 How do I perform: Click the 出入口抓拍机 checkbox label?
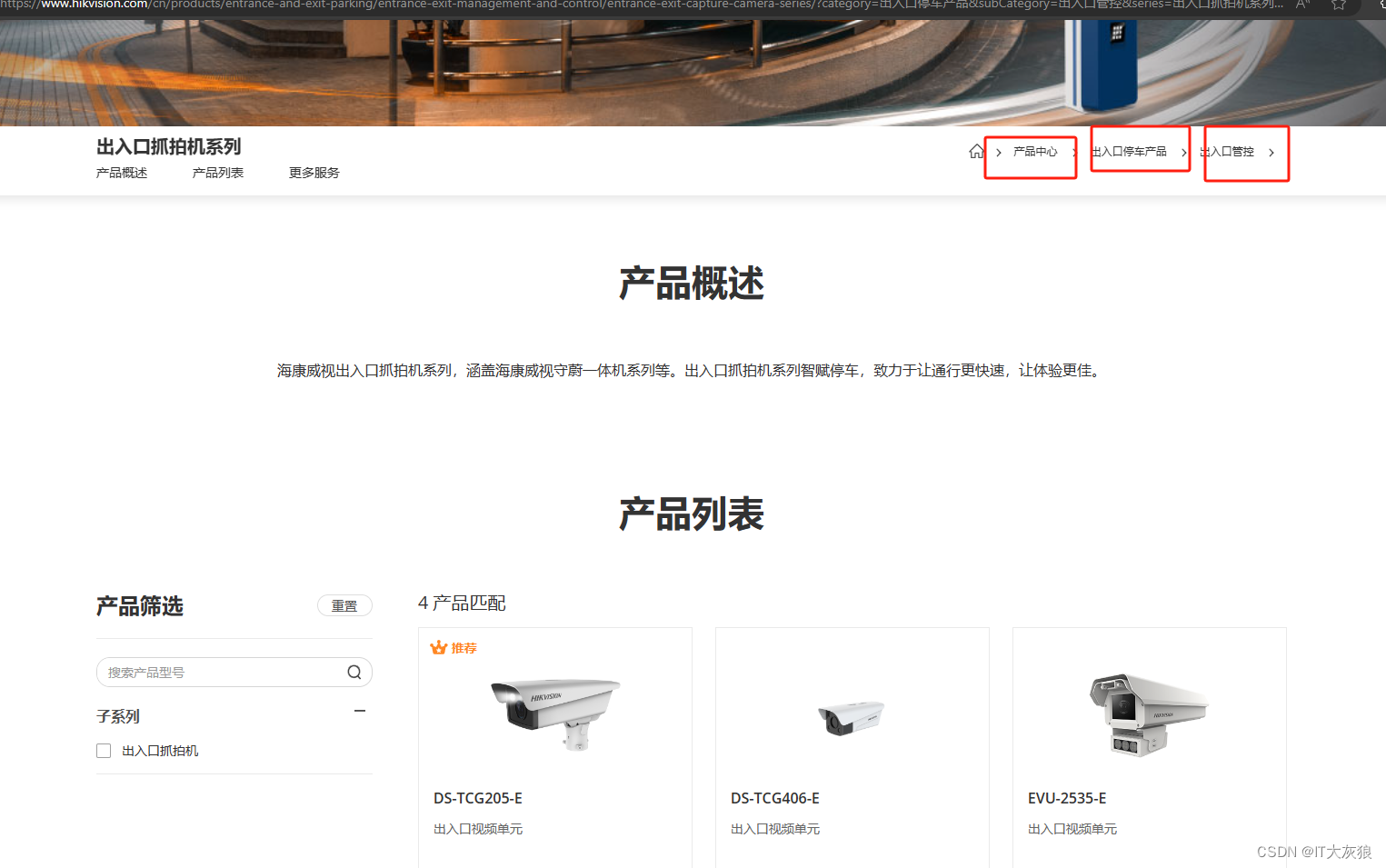click(x=160, y=751)
